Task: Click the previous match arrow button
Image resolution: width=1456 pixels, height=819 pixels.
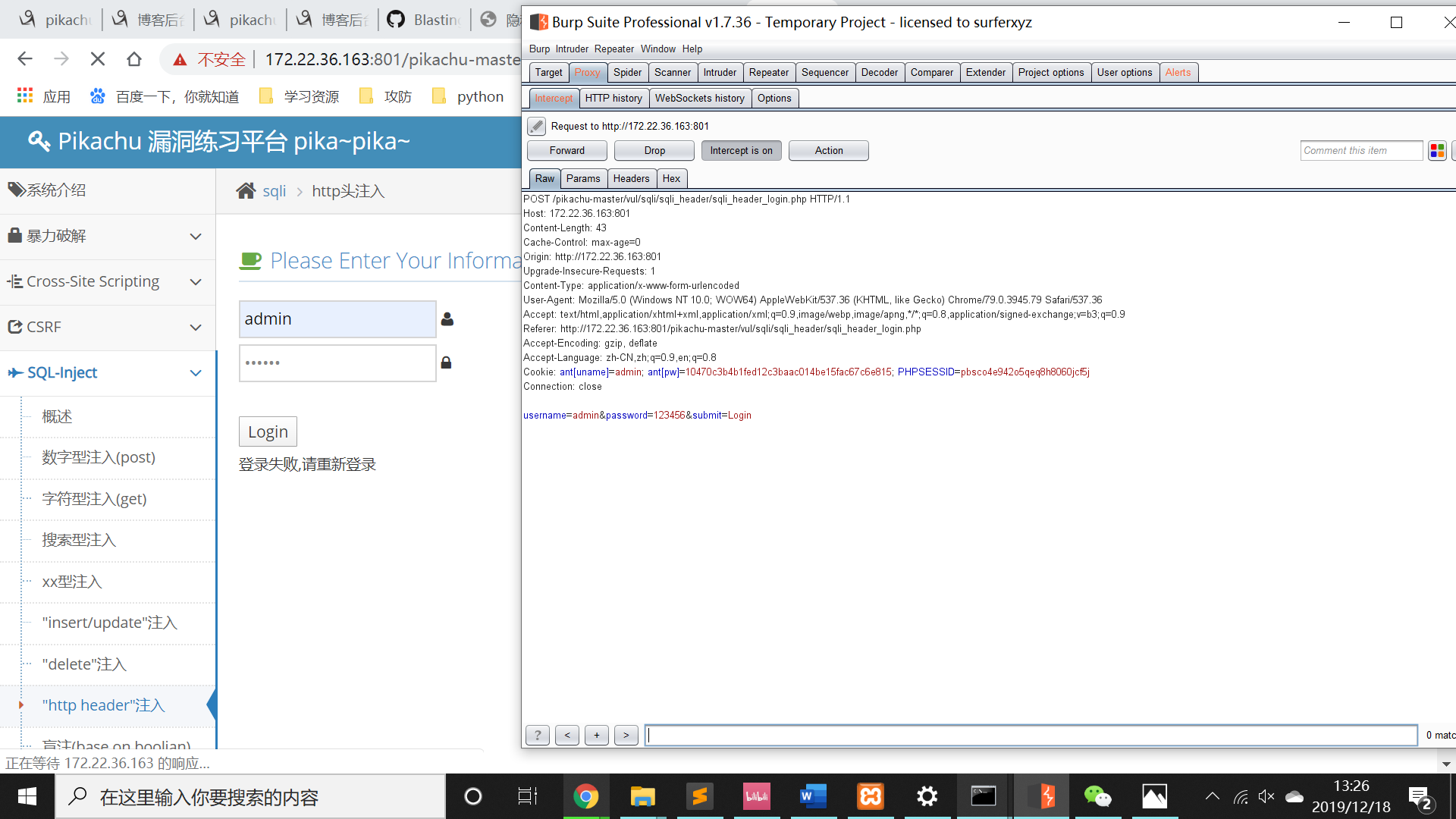Action: point(567,735)
